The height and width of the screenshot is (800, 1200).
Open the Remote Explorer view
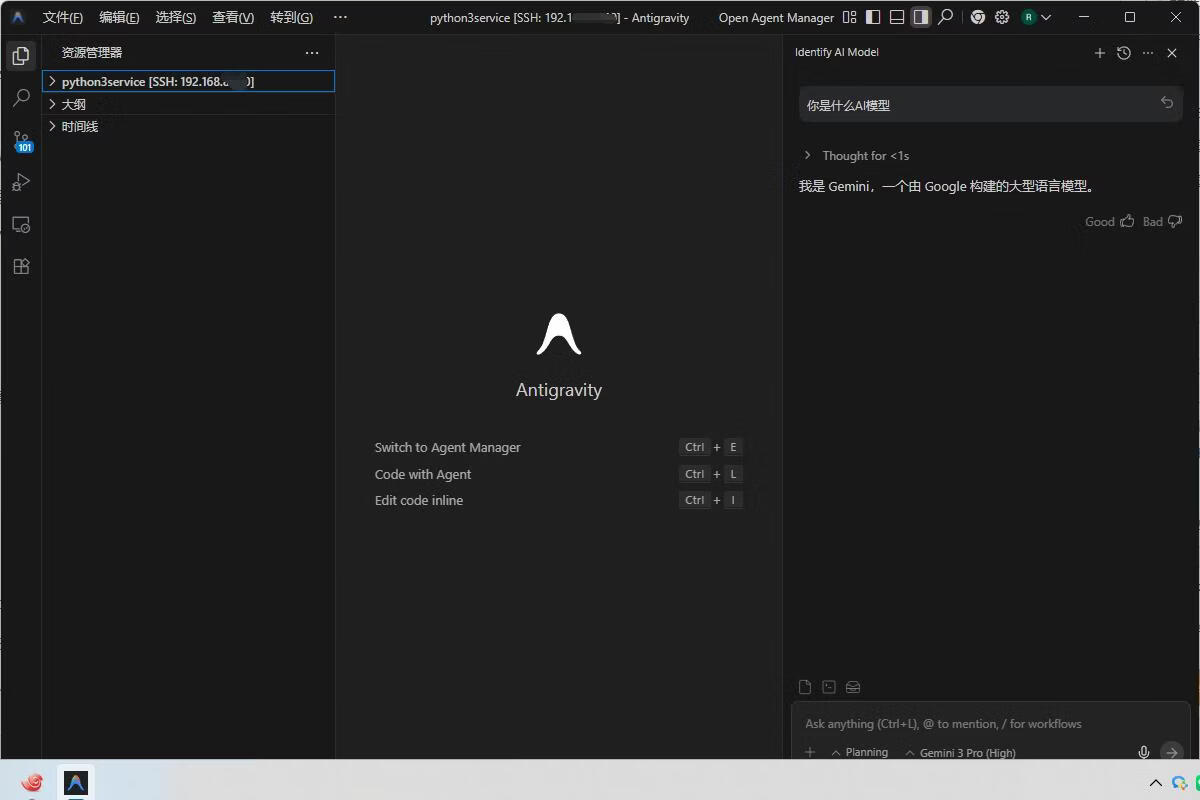21,224
